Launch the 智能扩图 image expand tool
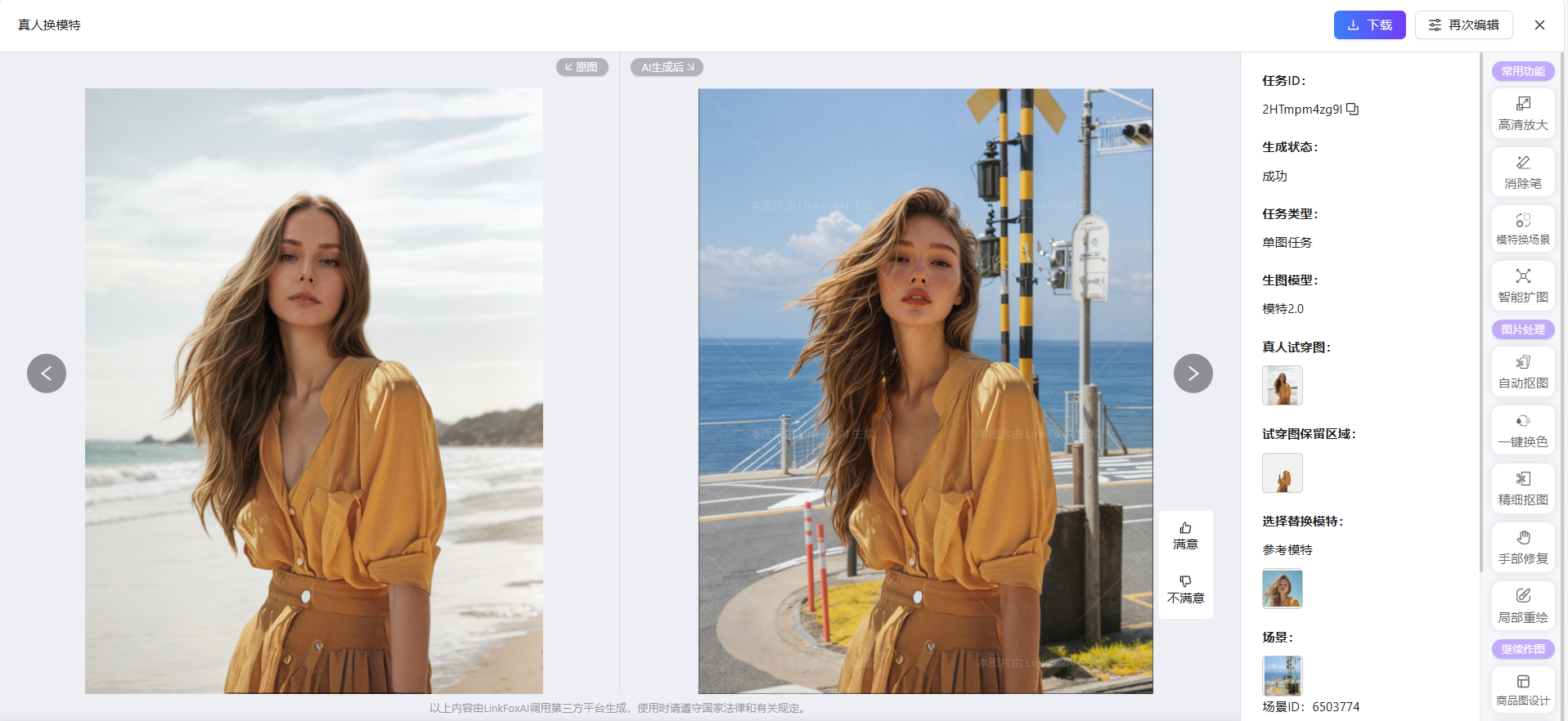The image size is (1568, 721). click(x=1523, y=286)
